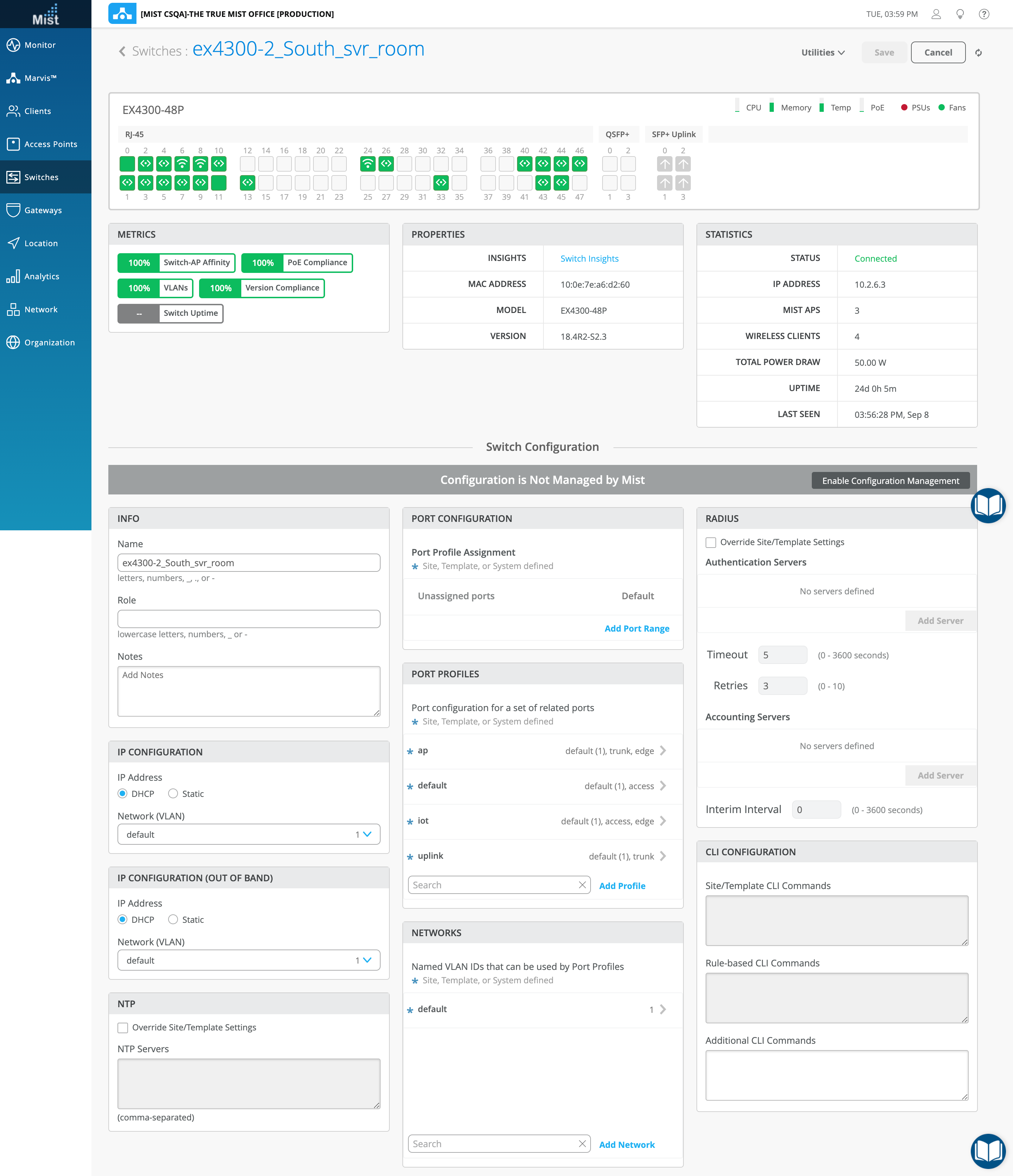
Task: Select RJ-45 port 6 wireless icon
Action: (x=182, y=164)
